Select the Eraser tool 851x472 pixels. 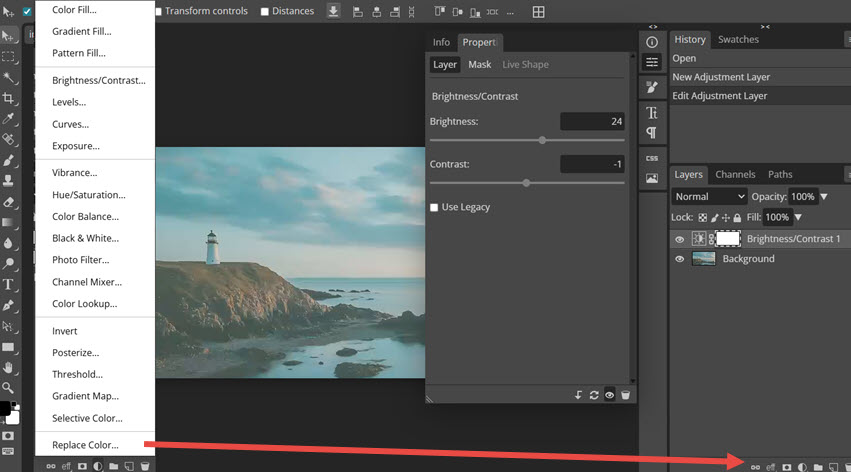point(8,202)
